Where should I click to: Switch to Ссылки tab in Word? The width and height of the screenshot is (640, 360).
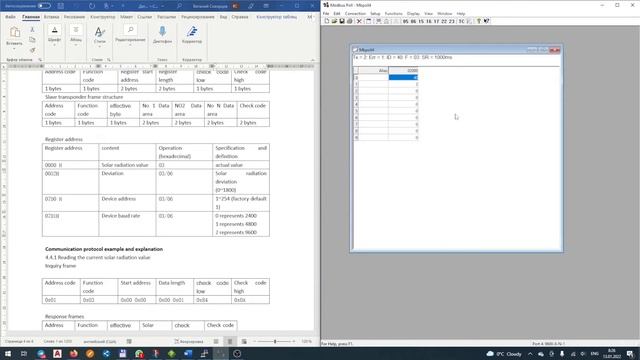144,17
